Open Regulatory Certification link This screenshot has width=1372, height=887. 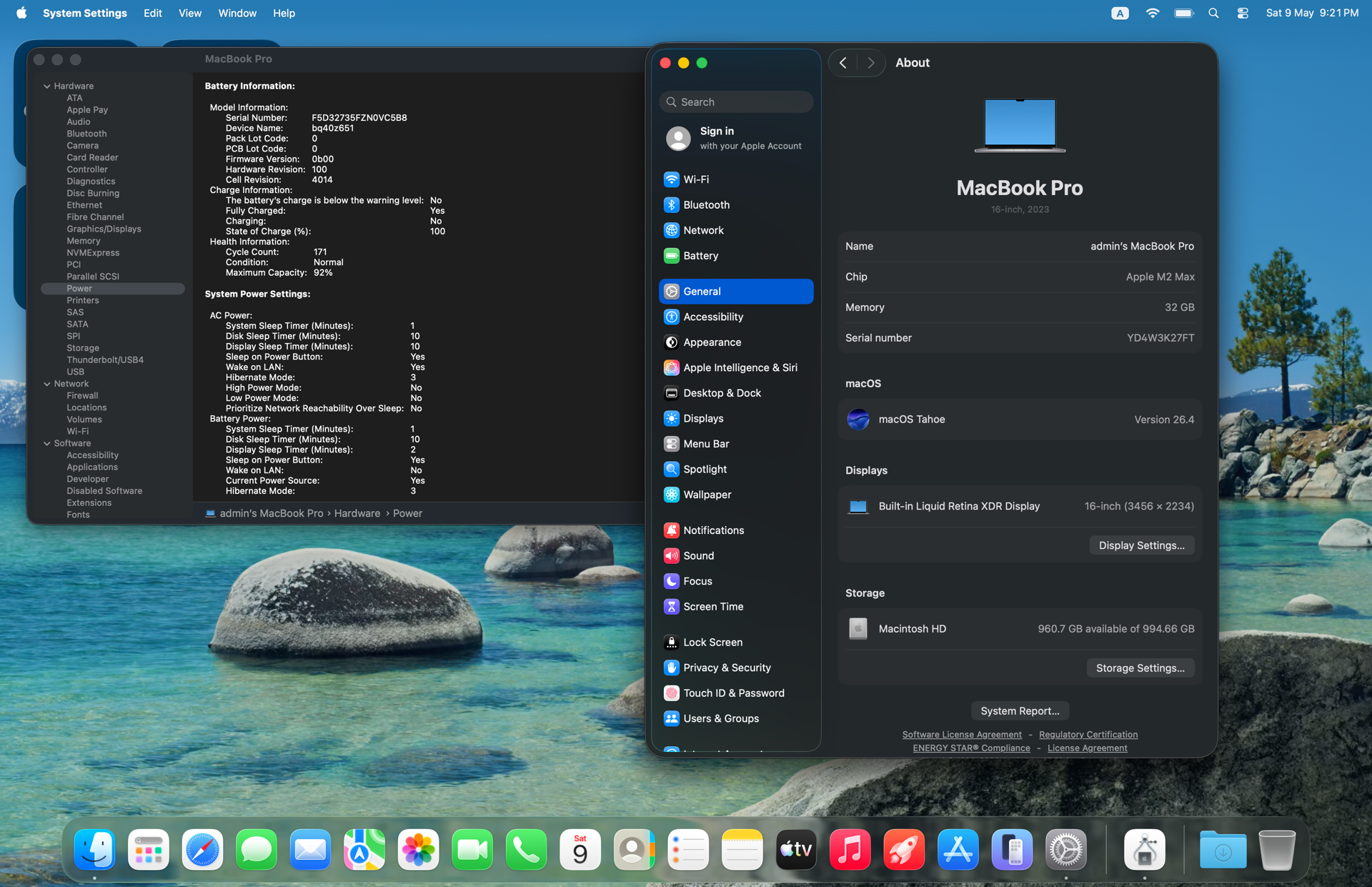[x=1088, y=734]
